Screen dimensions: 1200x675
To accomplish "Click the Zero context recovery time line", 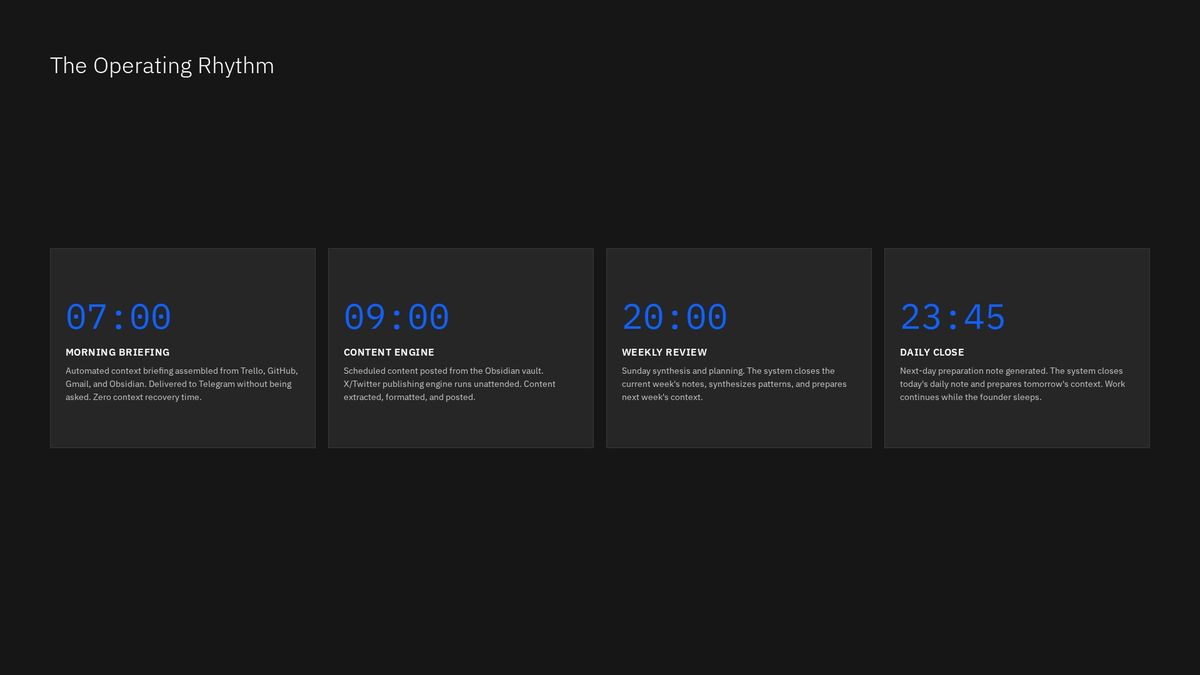I will 134,397.
